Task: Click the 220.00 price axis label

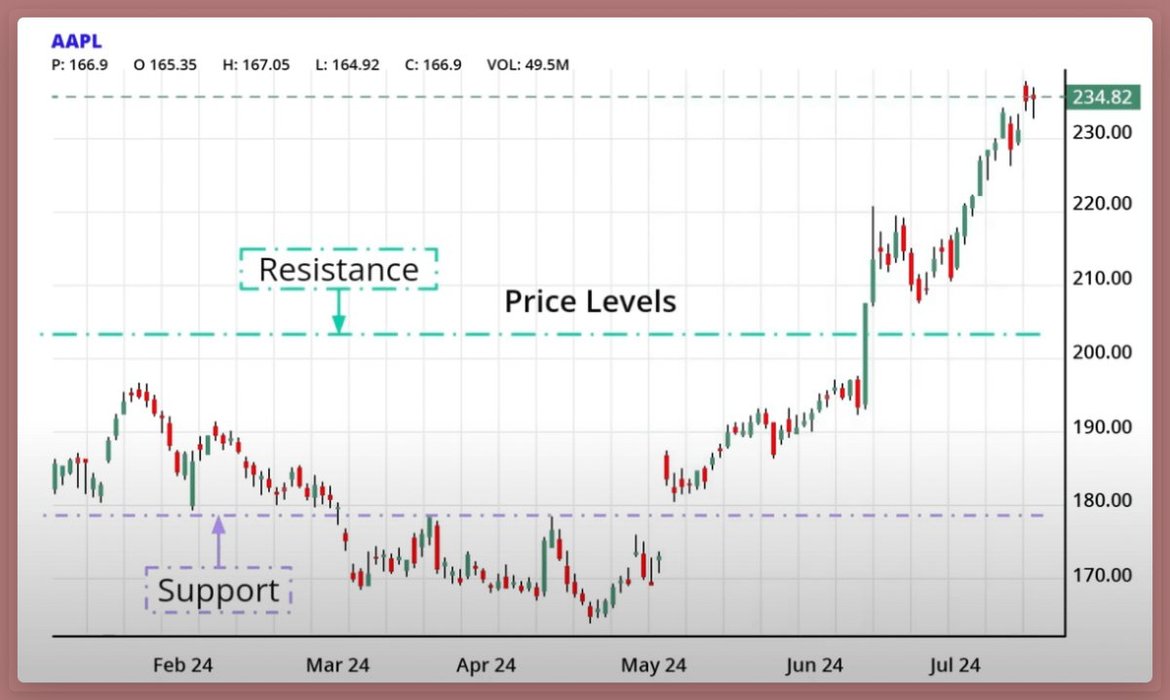Action: pyautogui.click(x=1103, y=203)
